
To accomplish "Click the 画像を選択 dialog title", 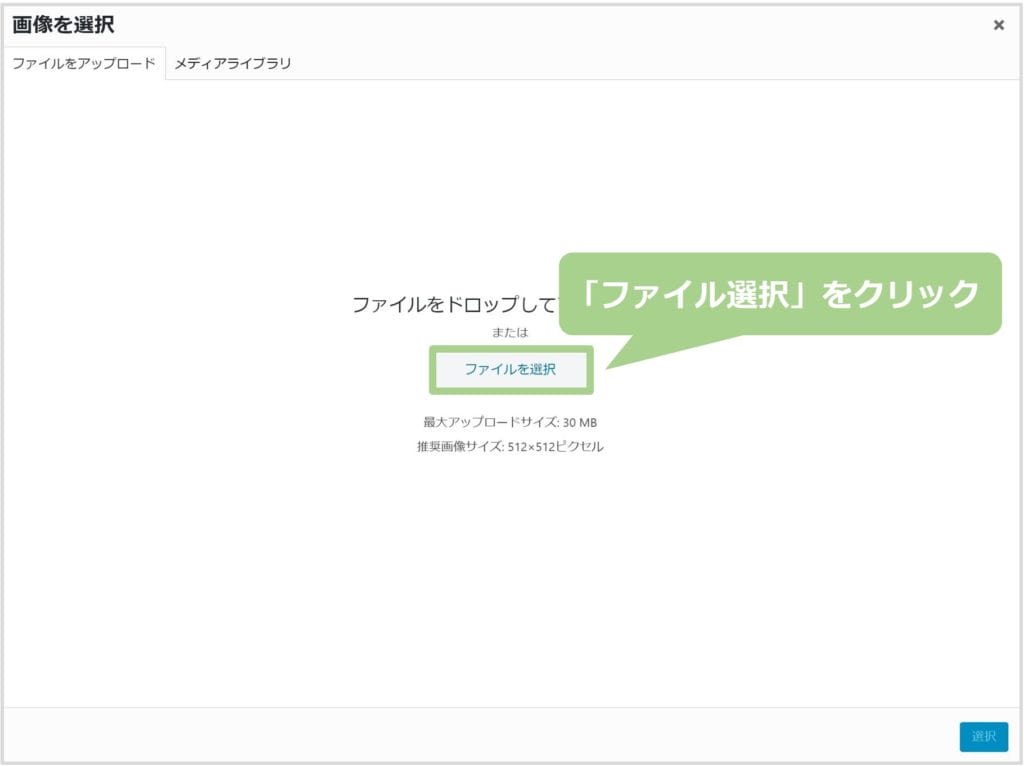I will pyautogui.click(x=63, y=26).
